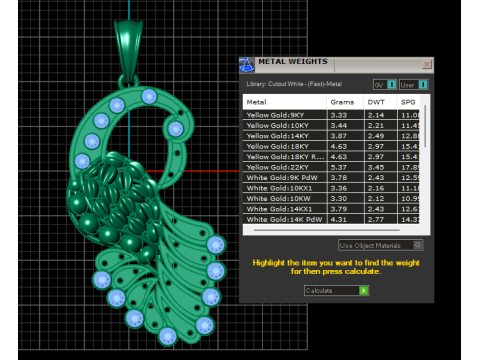The image size is (480, 360).
Task: Enable Use Object Materials option
Action: coord(380,245)
